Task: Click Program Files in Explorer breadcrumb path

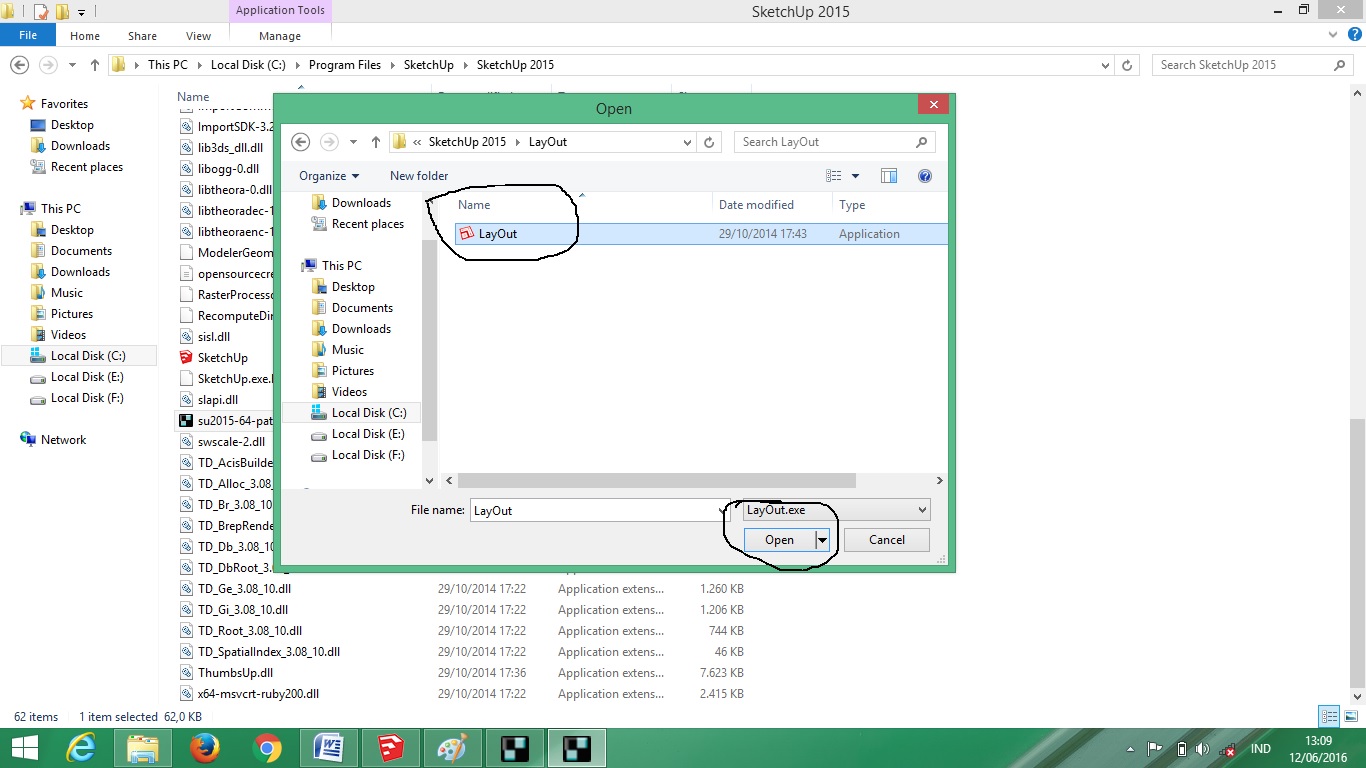Action: point(345,65)
